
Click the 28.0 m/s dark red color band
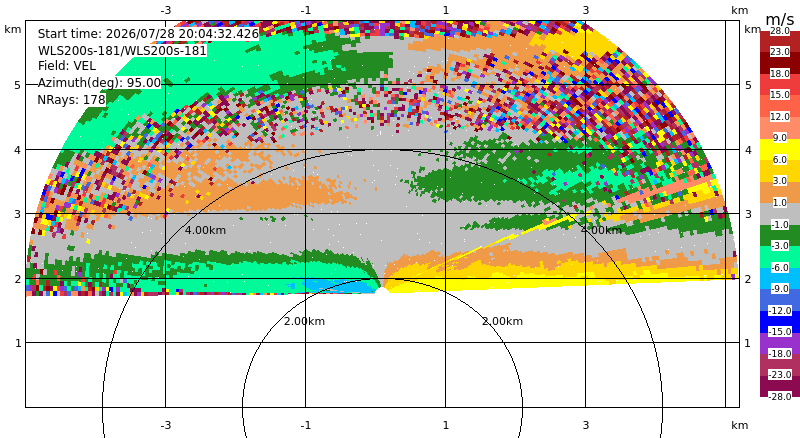click(x=780, y=31)
